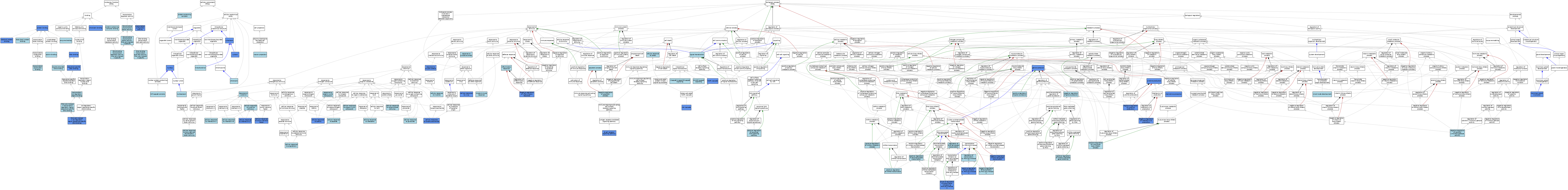Click the protein-containing complex binding node

pos(112,28)
